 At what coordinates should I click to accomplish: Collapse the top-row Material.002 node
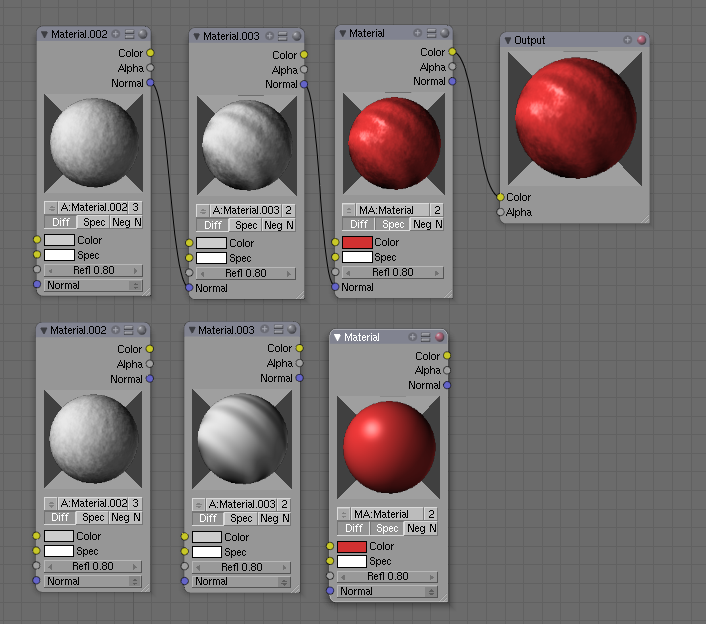(44, 35)
